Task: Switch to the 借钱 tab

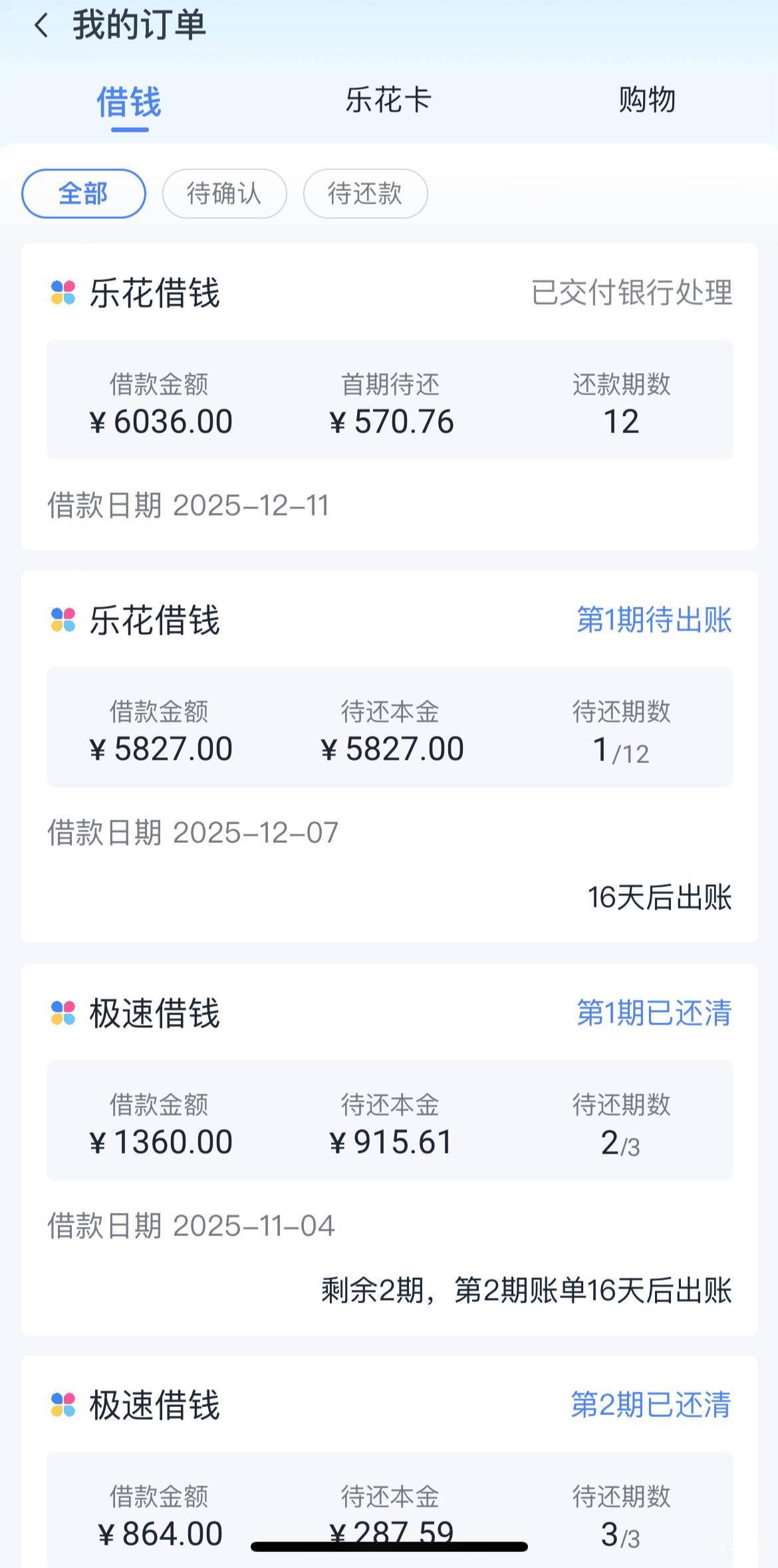Action: click(x=129, y=102)
